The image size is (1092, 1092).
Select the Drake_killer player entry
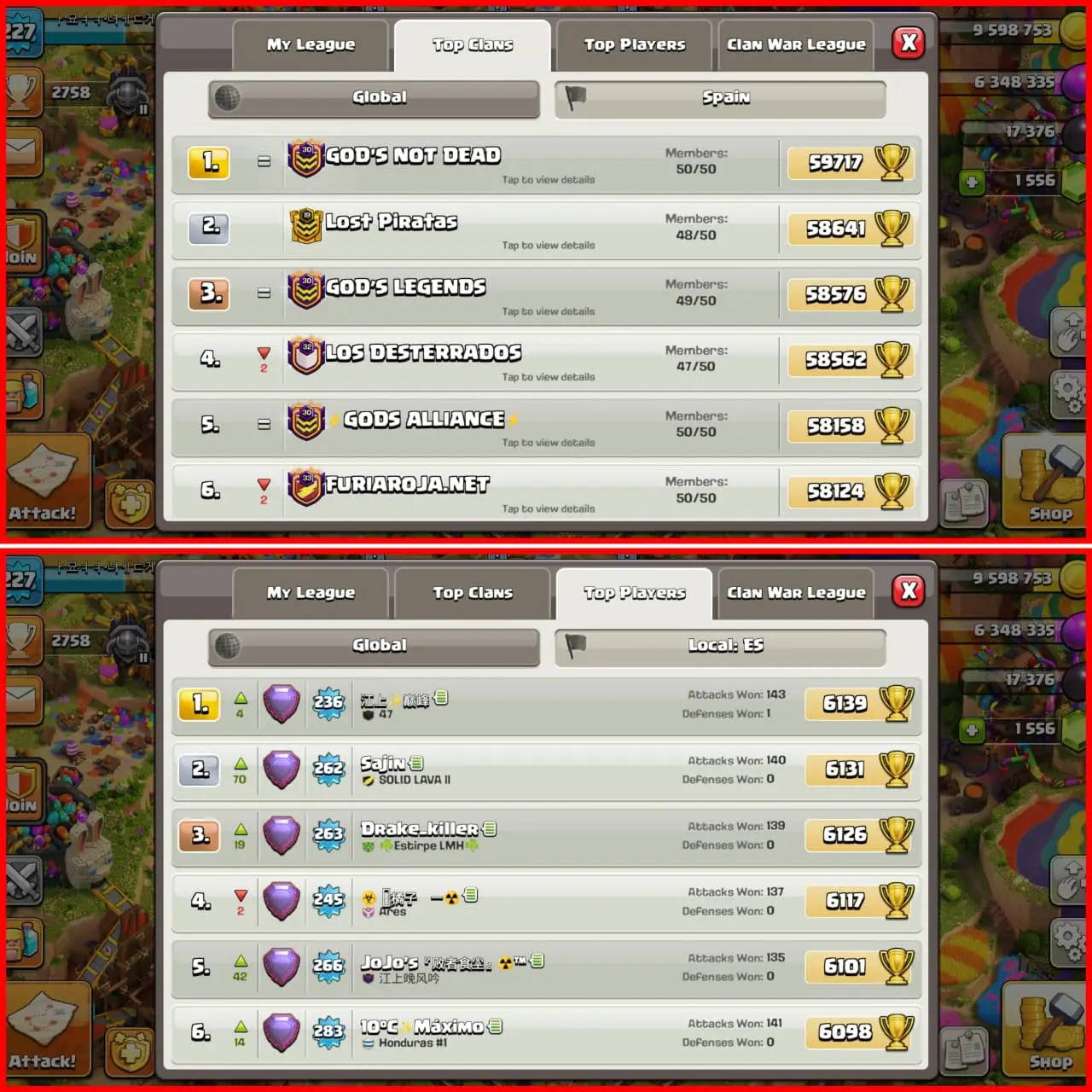[x=546, y=836]
